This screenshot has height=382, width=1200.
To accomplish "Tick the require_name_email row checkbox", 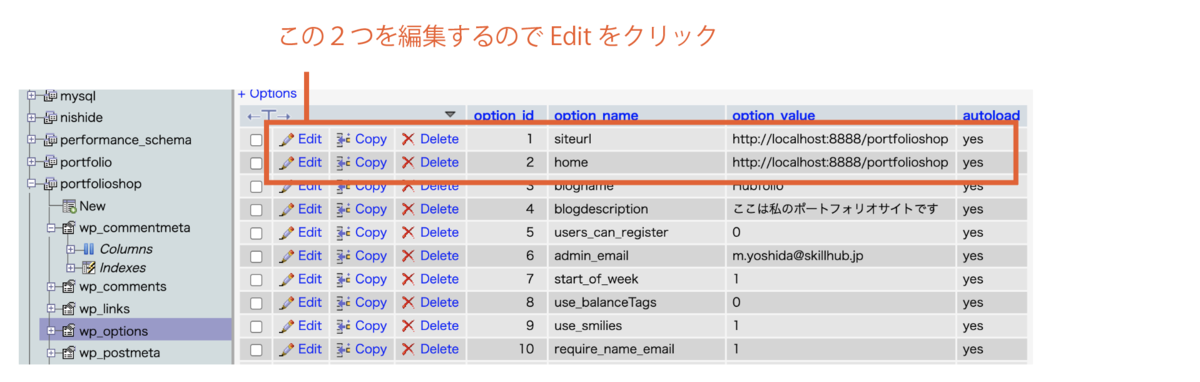I will pos(256,350).
